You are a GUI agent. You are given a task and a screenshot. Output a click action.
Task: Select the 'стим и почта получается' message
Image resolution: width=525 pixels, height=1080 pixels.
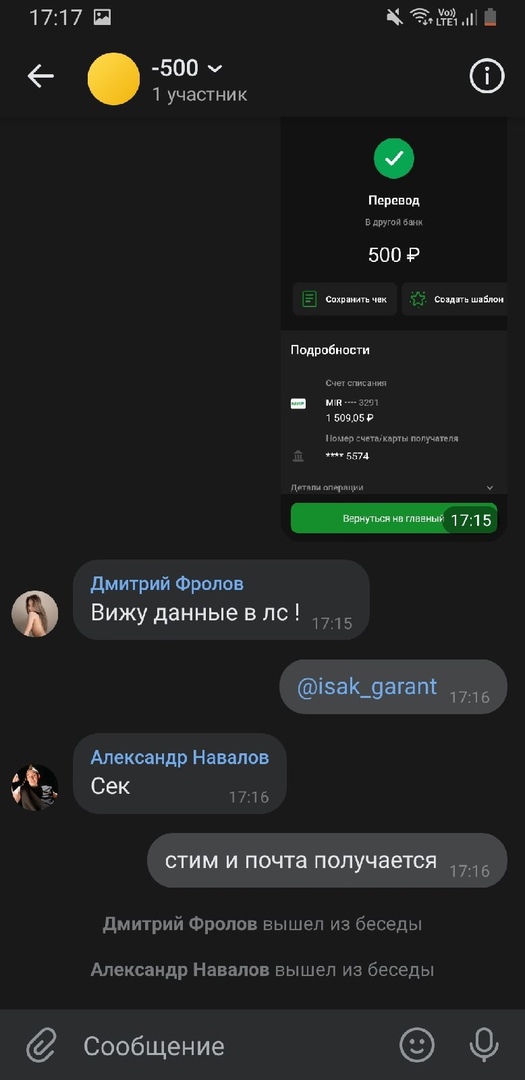(x=327, y=860)
